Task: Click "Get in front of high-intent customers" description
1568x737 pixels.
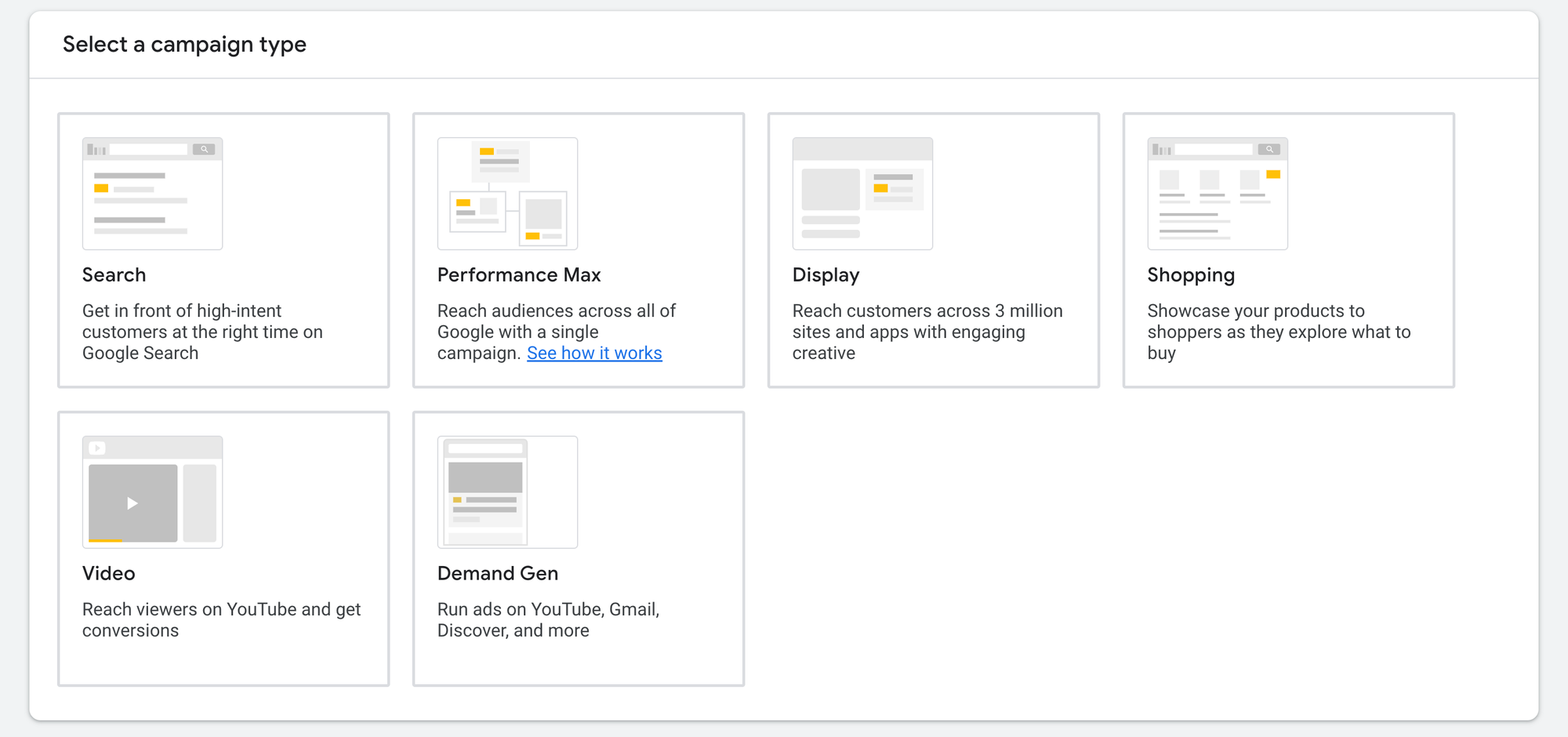Action: point(202,332)
